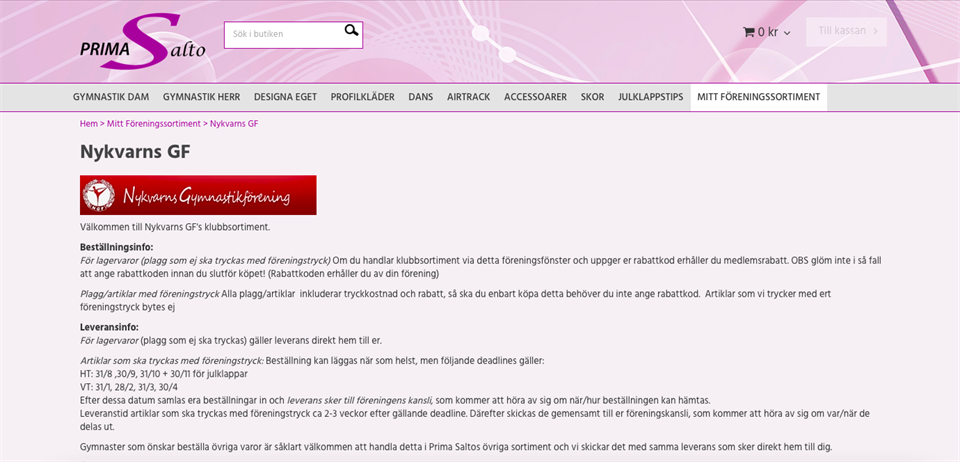This screenshot has height=462, width=960.
Task: Click the Prima Salto logo
Action: coord(143,40)
